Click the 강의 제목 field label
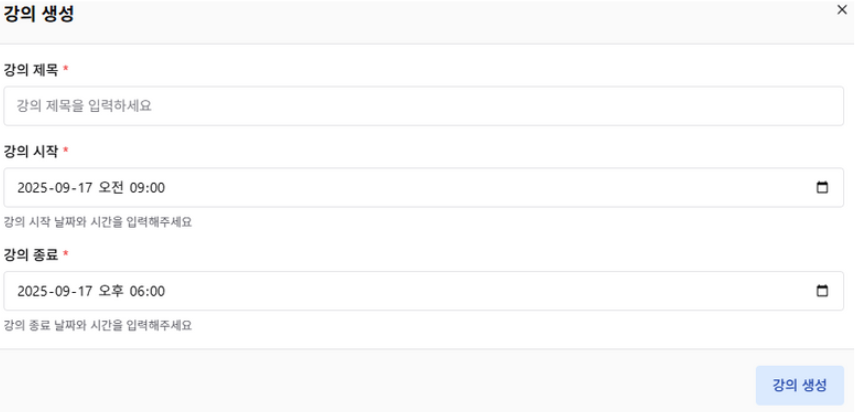Screen dimensions: 855x412 point(31,69)
